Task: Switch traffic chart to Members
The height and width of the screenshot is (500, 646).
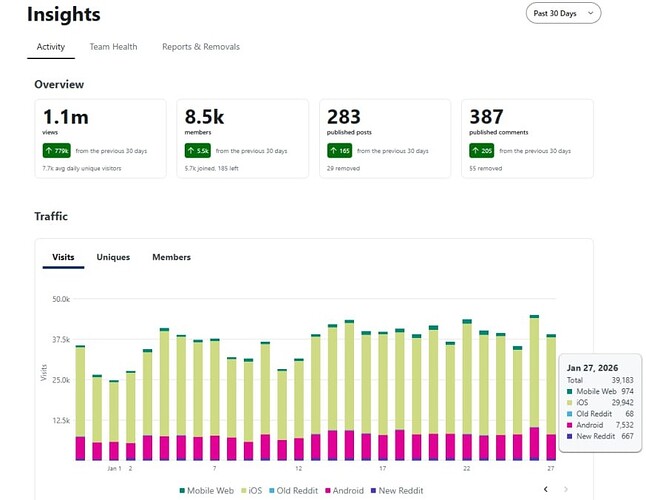Action: click(171, 257)
